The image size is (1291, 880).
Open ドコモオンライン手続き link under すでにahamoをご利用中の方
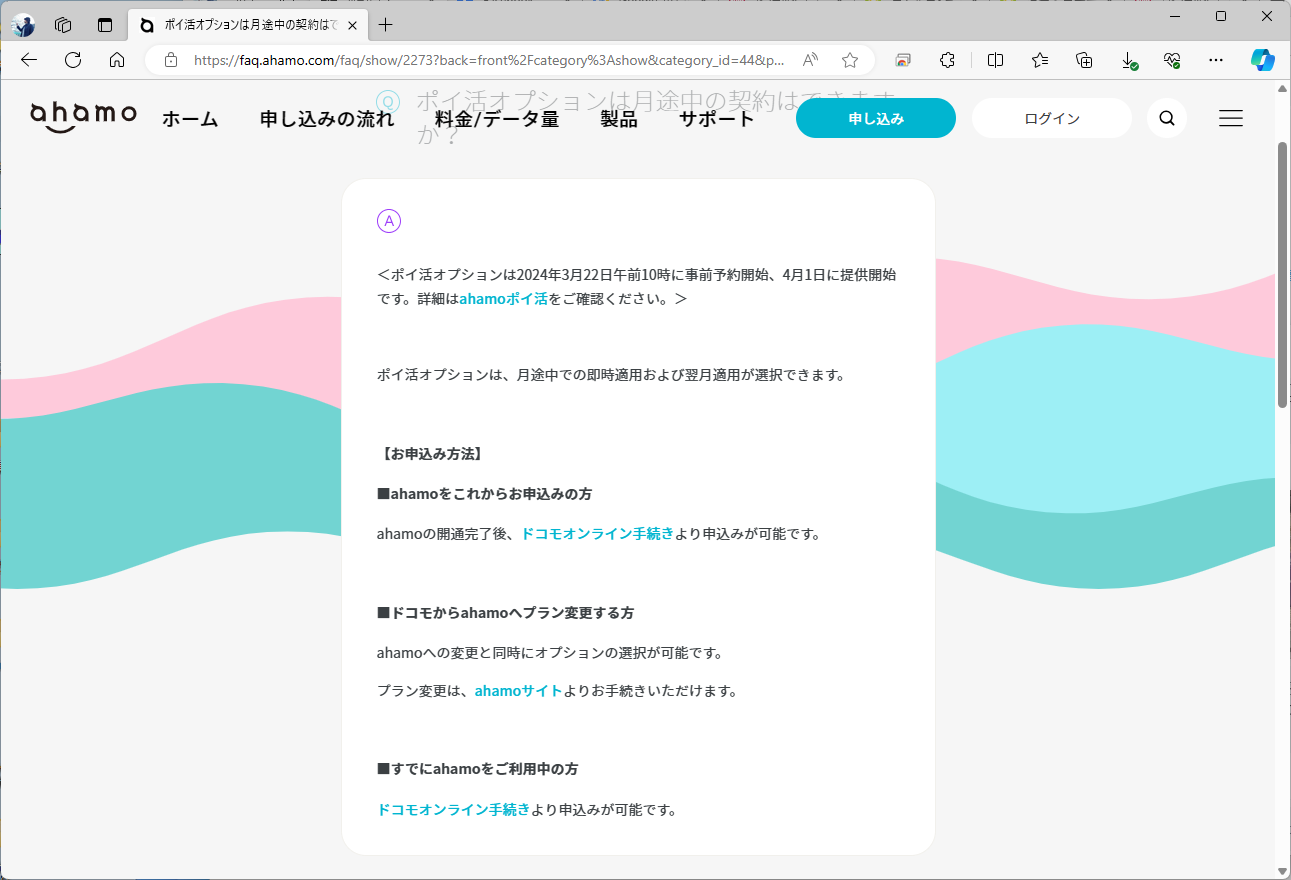(453, 809)
